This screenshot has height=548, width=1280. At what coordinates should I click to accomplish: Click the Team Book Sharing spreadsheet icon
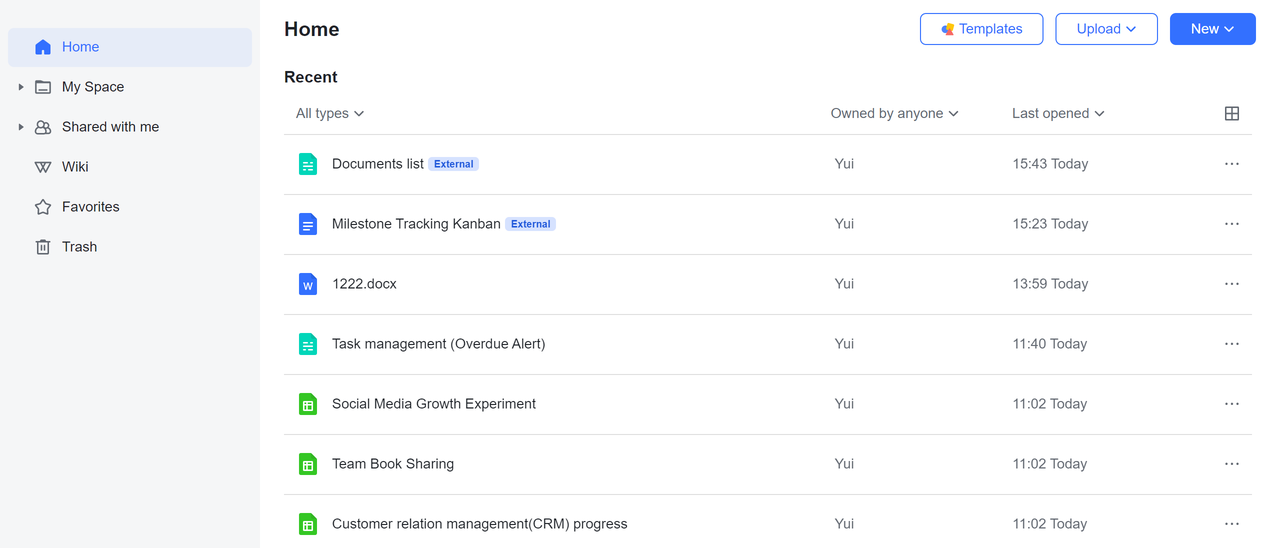pos(308,464)
